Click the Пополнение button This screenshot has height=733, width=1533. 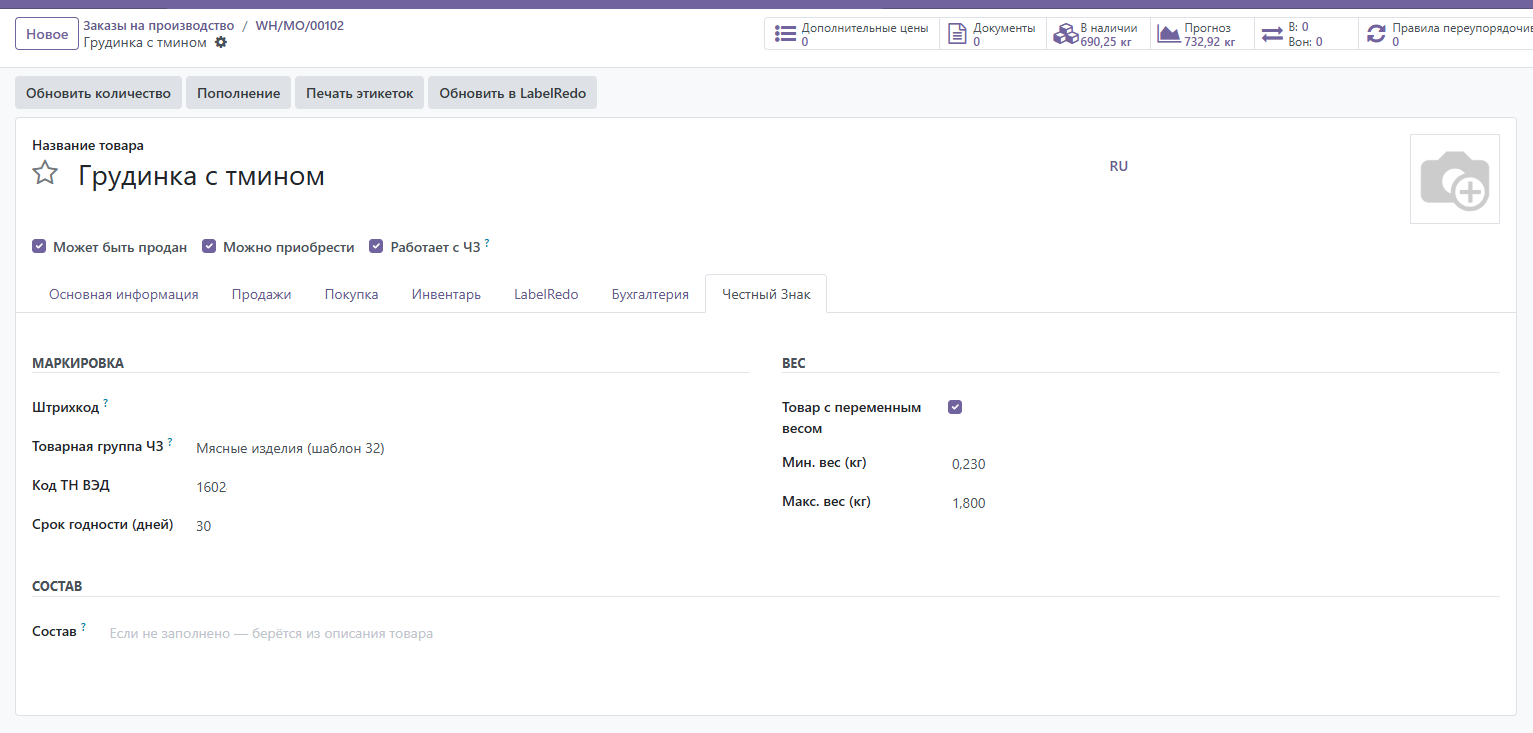238,93
